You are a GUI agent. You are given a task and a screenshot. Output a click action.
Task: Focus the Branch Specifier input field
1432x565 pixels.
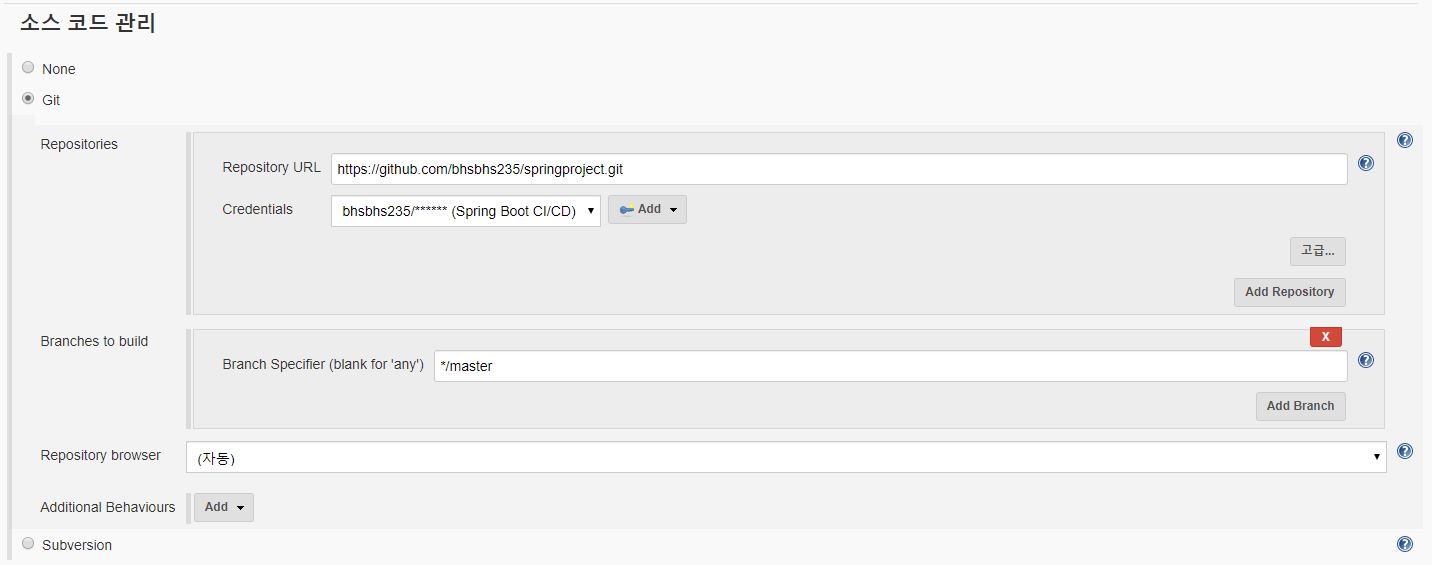[890, 366]
